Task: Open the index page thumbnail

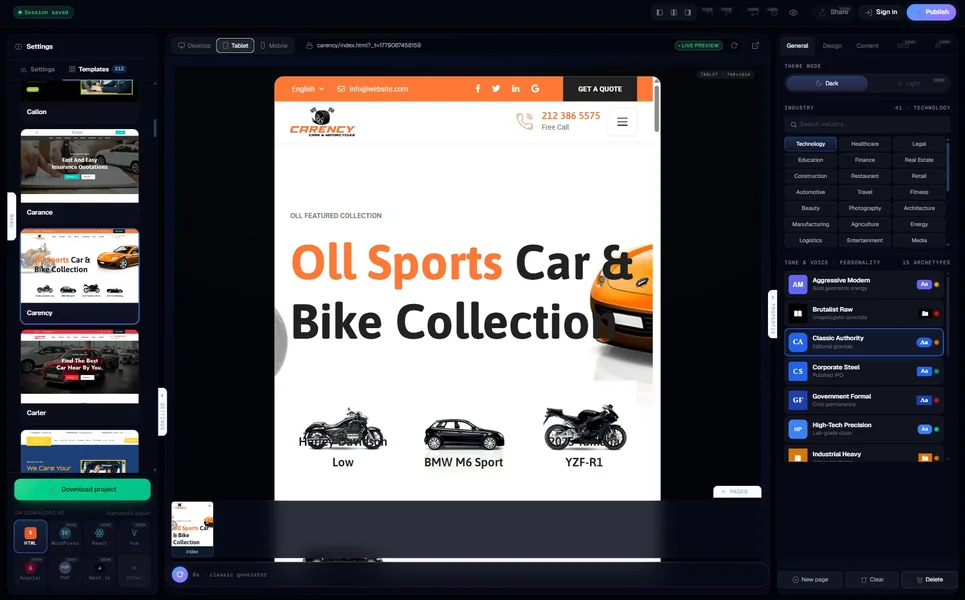Action: click(193, 529)
